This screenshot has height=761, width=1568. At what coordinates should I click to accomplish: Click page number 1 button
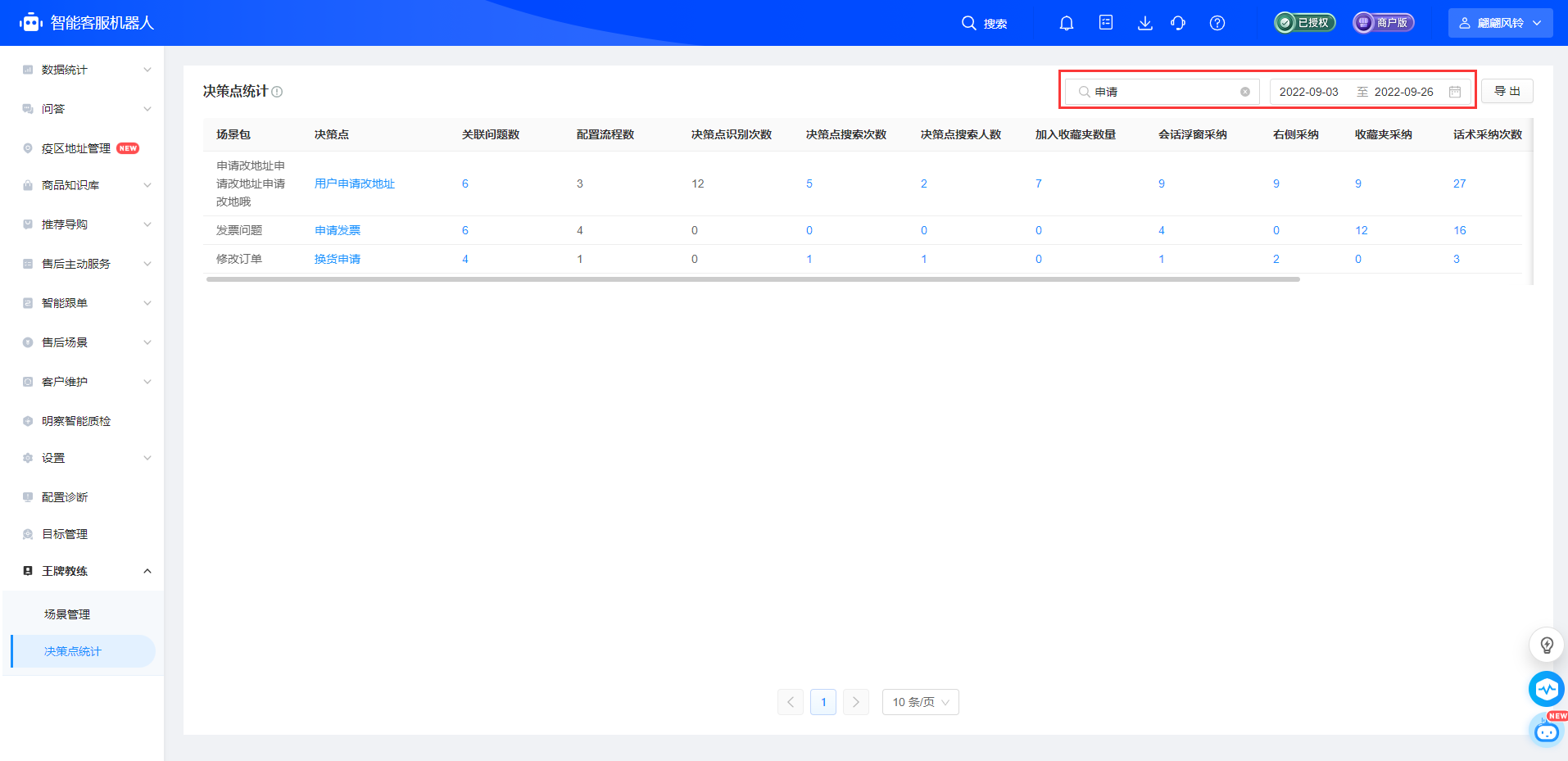pos(823,702)
